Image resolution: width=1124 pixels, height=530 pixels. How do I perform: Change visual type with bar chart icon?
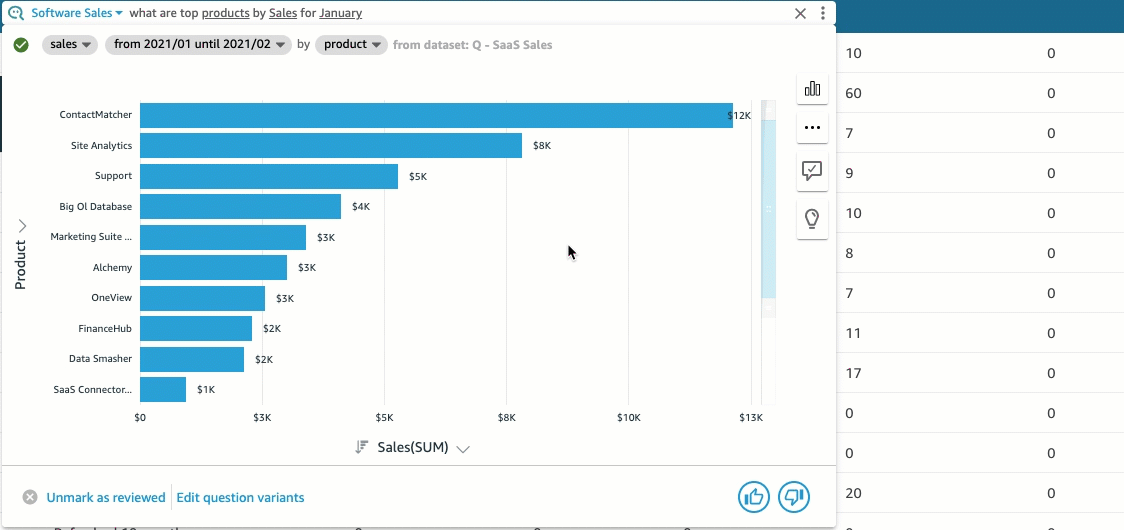[x=812, y=89]
